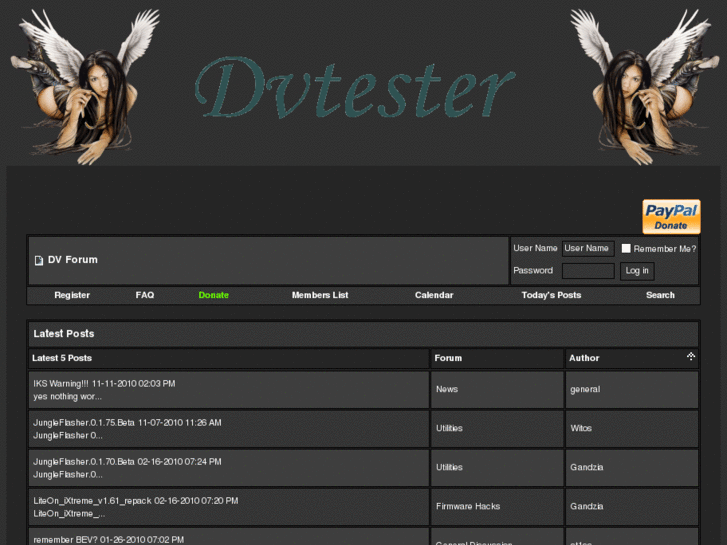The height and width of the screenshot is (545, 727).
Task: Click the right angel banner image
Action: (644, 87)
